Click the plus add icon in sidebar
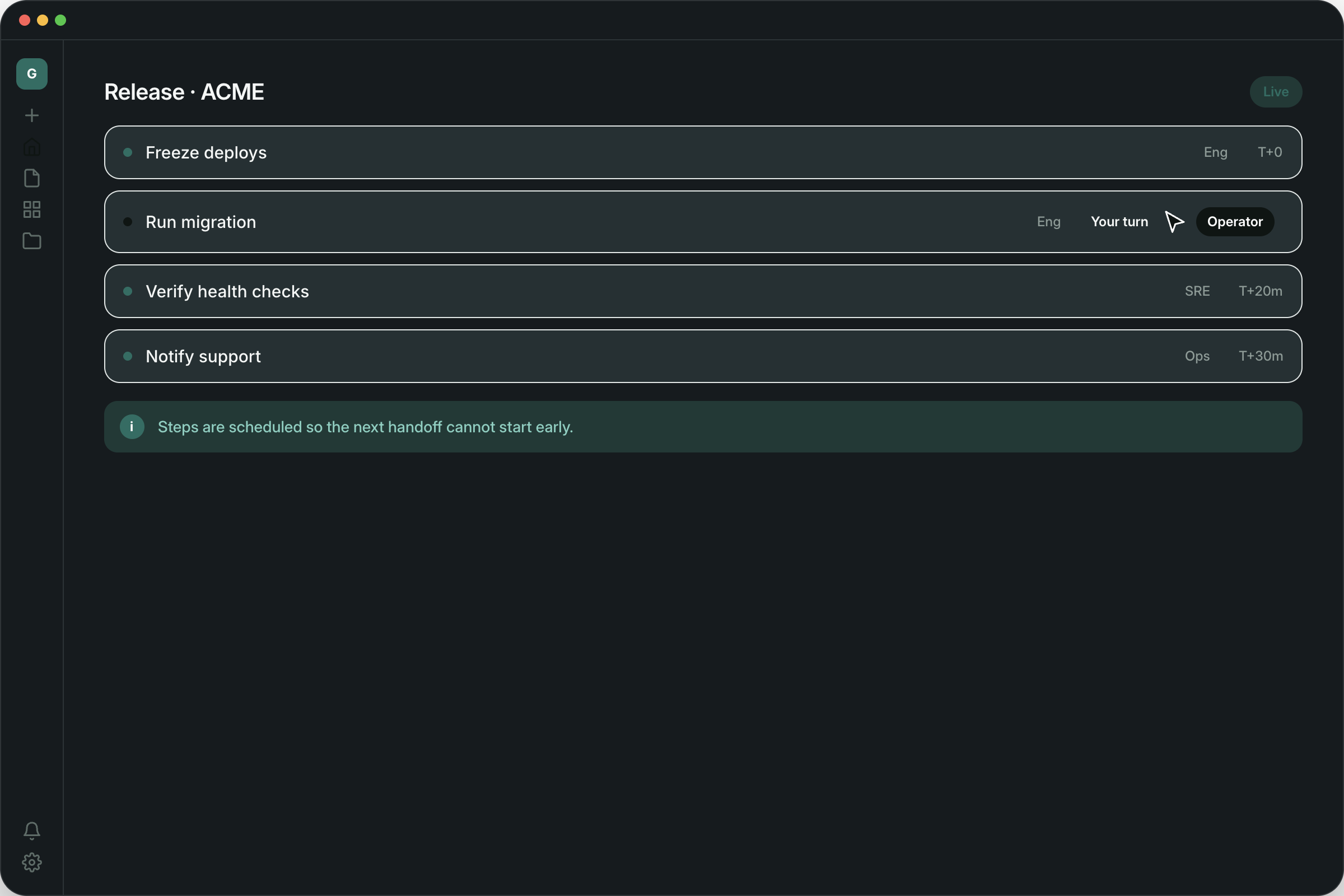This screenshot has height=896, width=1344. coord(31,115)
